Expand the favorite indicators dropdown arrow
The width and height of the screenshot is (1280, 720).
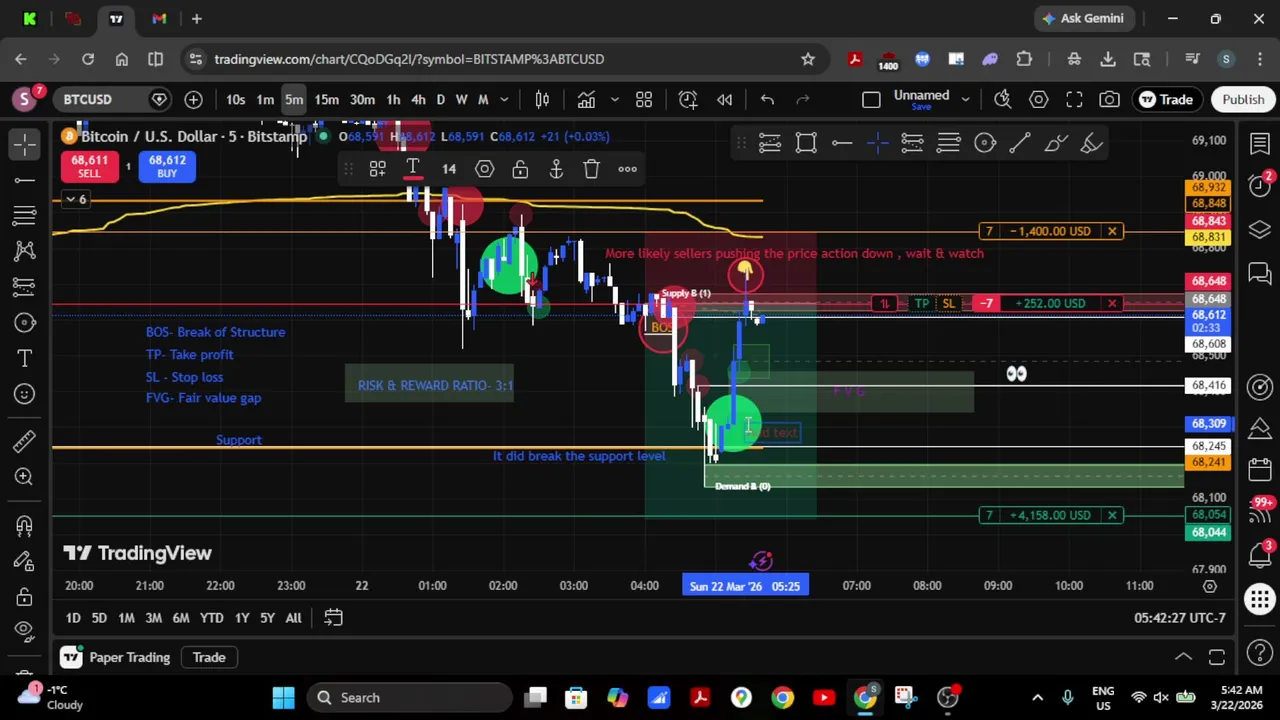click(614, 99)
